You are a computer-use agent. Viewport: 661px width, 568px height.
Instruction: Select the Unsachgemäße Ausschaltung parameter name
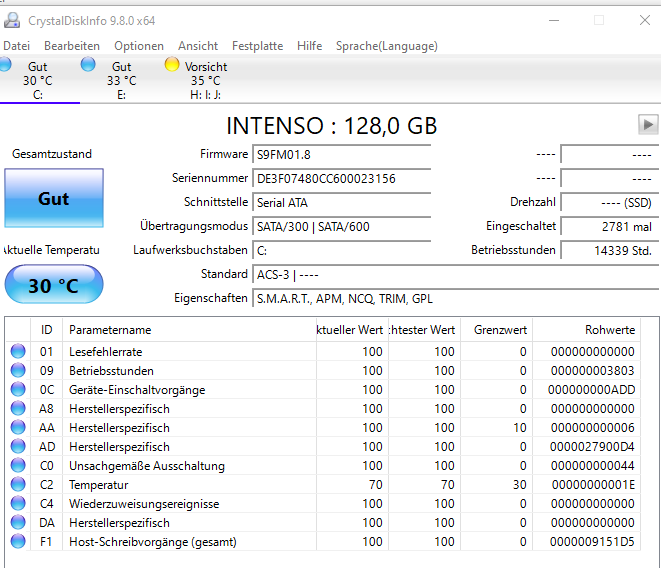[x=147, y=466]
